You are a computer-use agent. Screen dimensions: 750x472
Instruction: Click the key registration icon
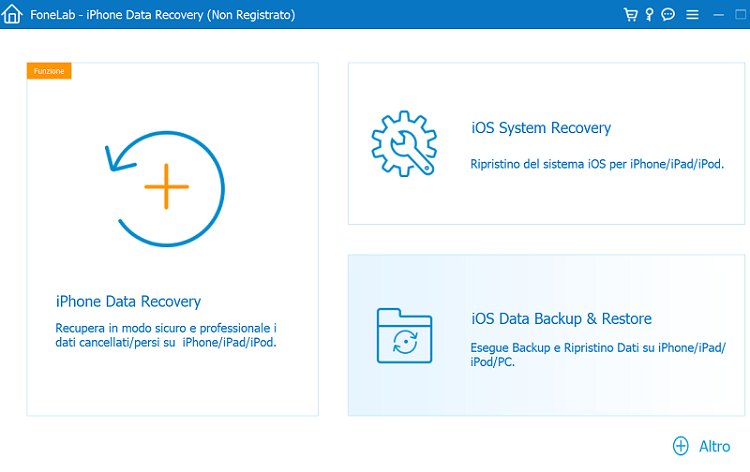tap(649, 15)
